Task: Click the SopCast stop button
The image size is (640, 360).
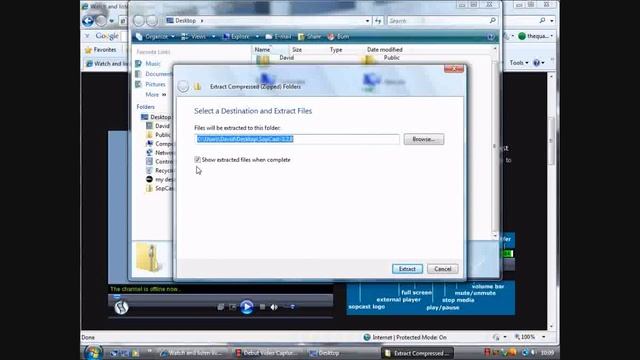Action: coord(262,307)
